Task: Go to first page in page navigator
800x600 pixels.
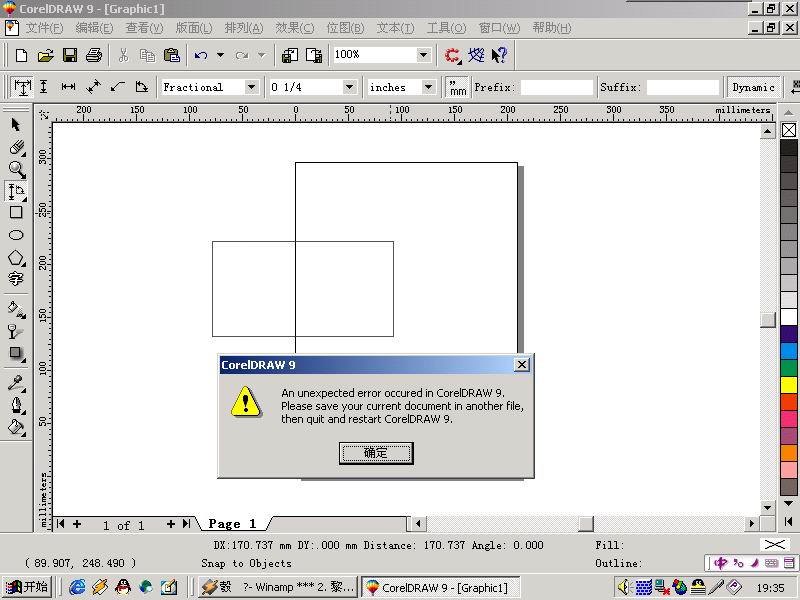Action: click(60, 524)
